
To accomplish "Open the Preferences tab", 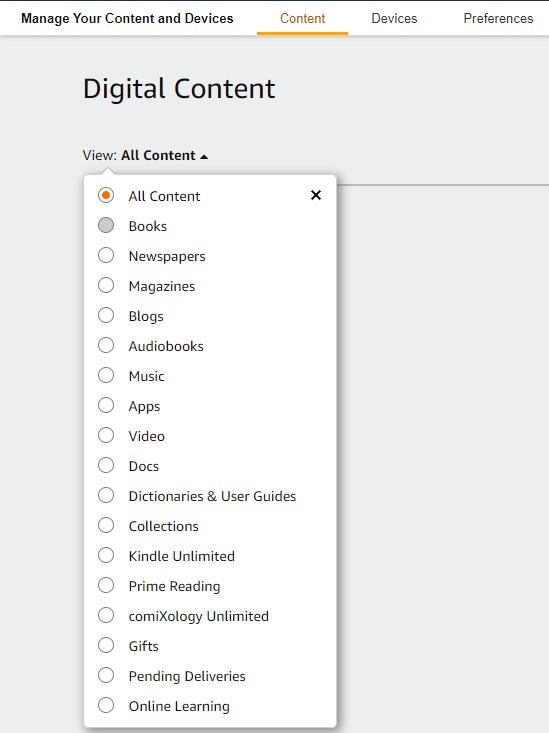I will 498,18.
